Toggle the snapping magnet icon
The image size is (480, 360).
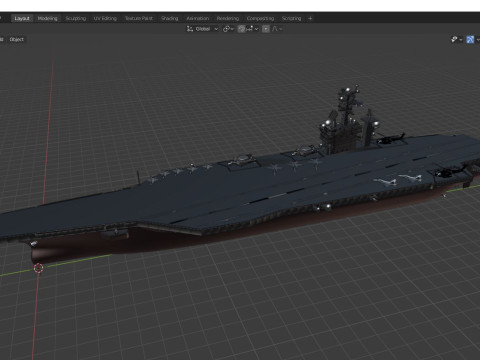click(241, 29)
